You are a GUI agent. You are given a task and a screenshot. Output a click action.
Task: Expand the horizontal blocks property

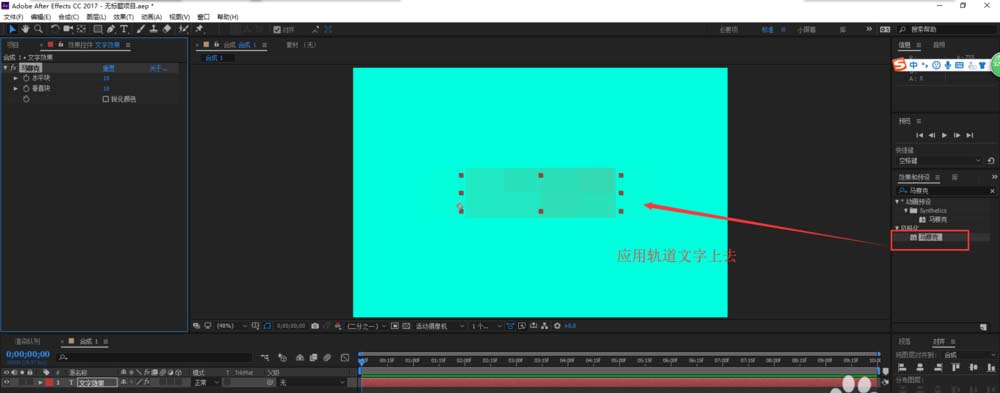coord(16,78)
